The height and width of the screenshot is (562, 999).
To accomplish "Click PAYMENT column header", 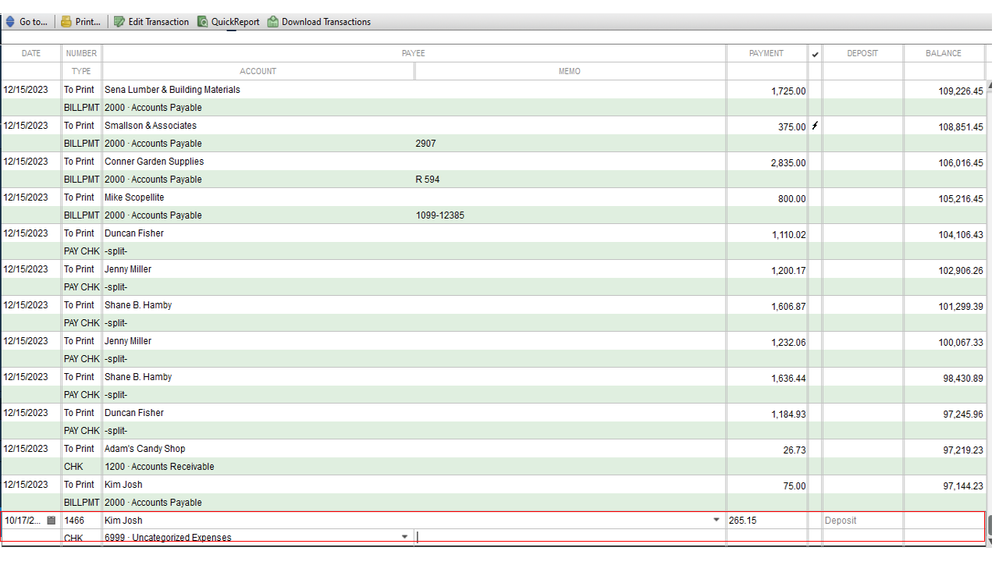I will 766,54.
